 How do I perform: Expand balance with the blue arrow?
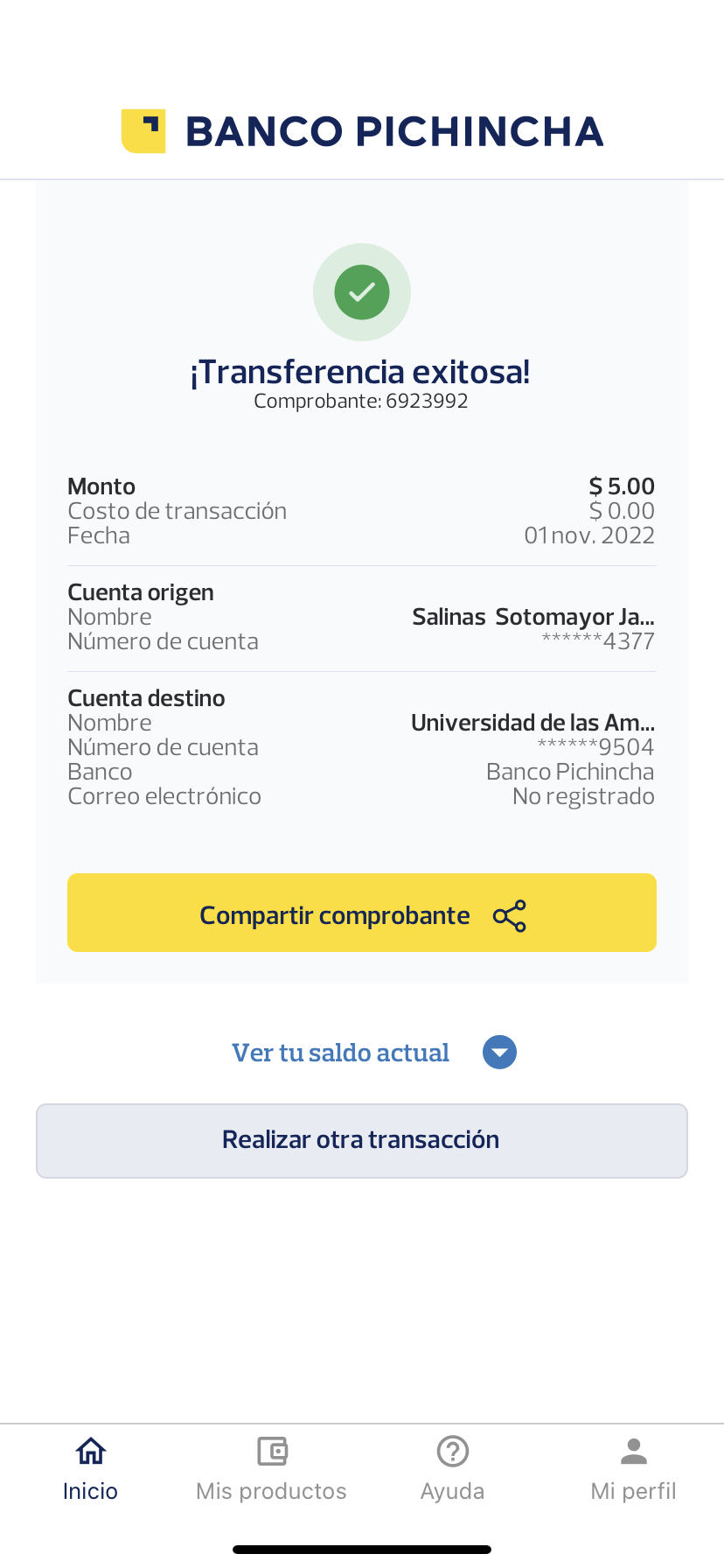pyautogui.click(x=499, y=1052)
